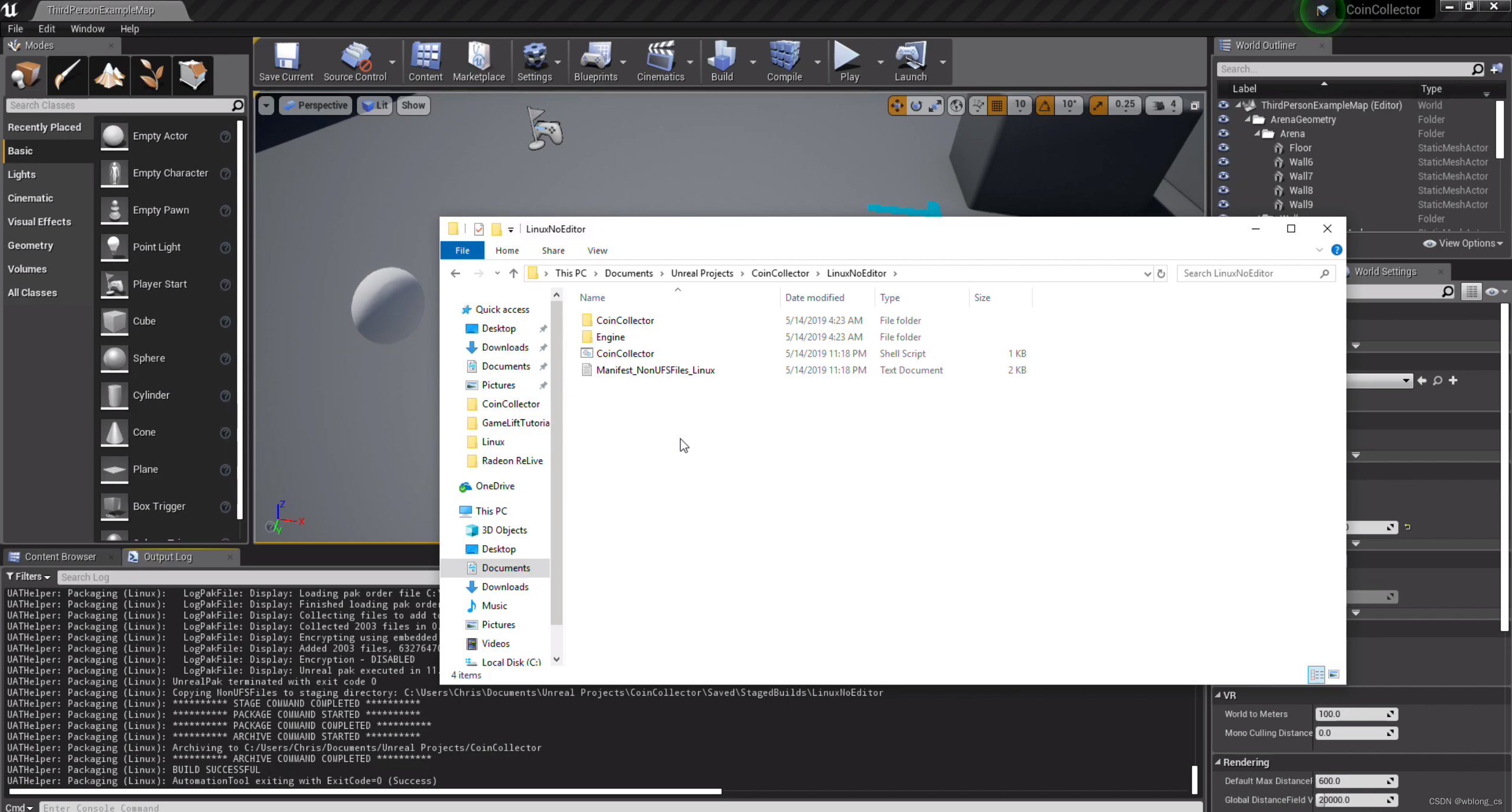Collapse the Arena folder in Outliner
This screenshot has height=812, width=1512.
point(1257,134)
